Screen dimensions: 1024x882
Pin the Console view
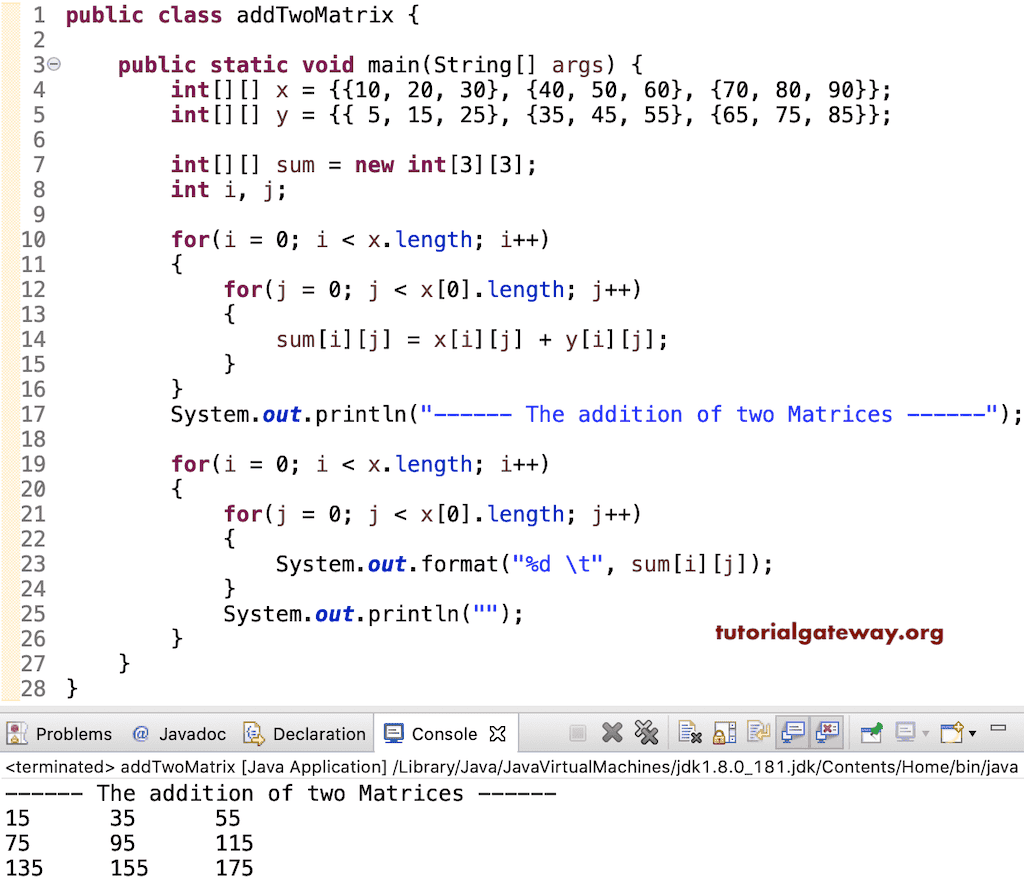869,731
